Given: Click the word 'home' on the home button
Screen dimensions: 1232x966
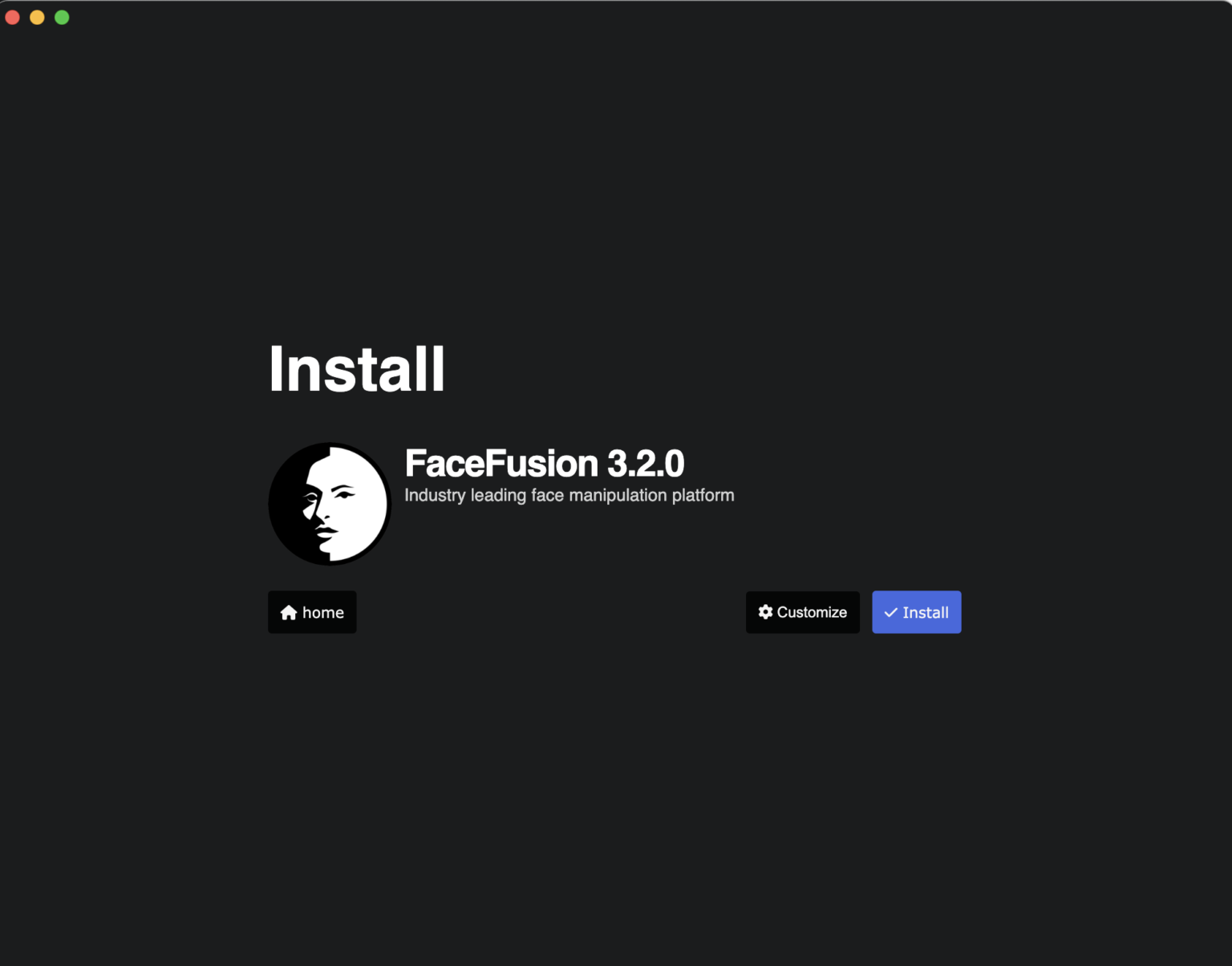Looking at the screenshot, I should (x=323, y=613).
